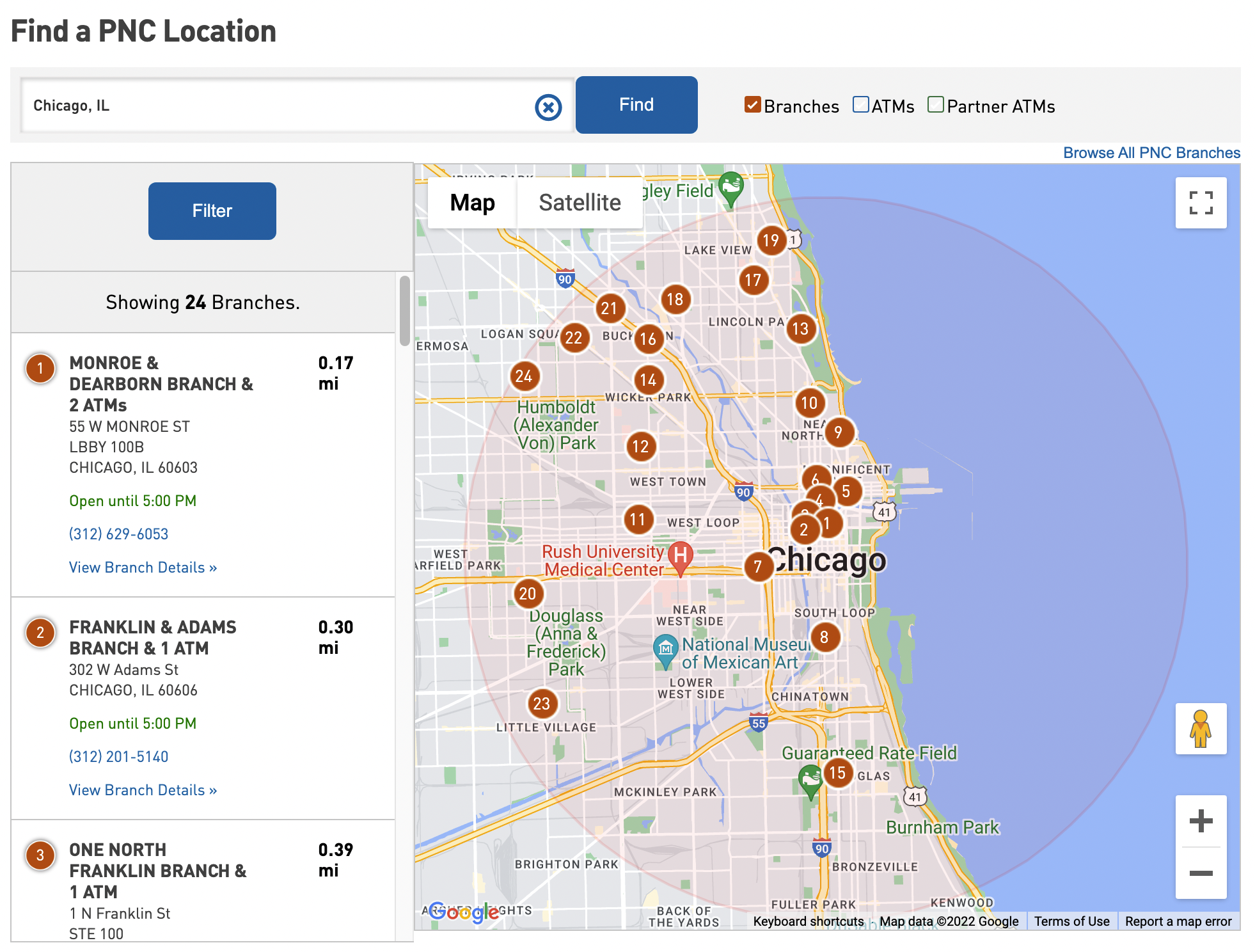Click the Find search button

click(636, 104)
